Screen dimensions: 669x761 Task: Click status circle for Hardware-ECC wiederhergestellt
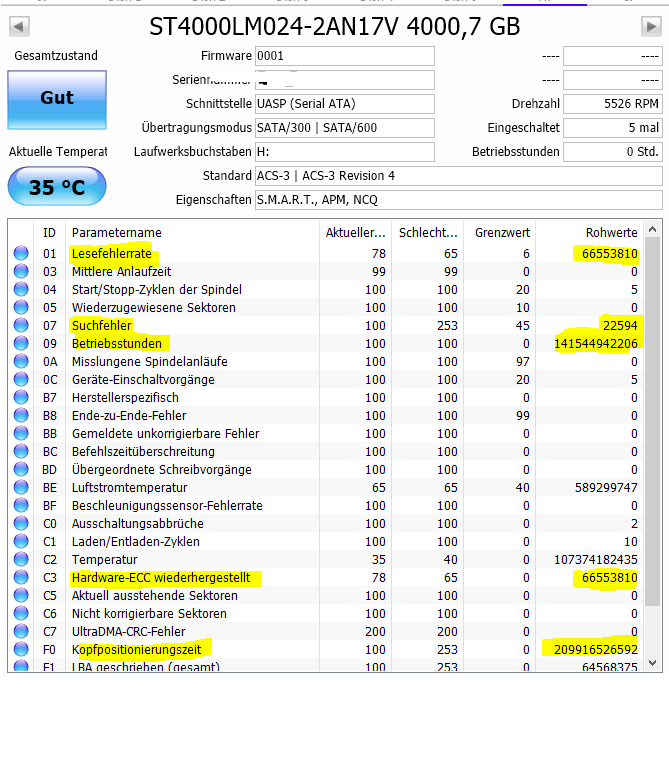[x=21, y=577]
